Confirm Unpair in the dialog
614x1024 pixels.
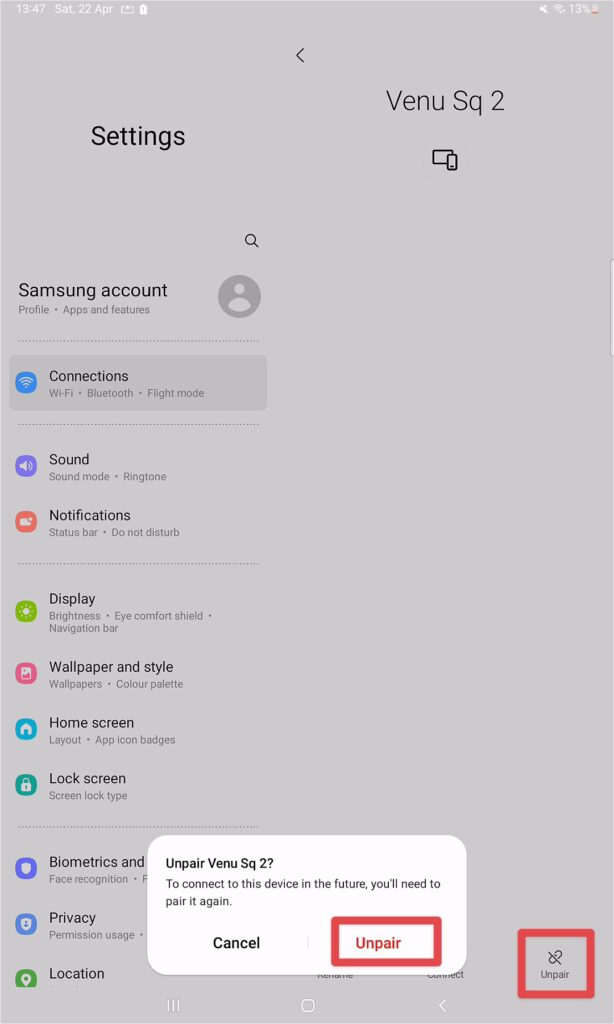coord(378,942)
